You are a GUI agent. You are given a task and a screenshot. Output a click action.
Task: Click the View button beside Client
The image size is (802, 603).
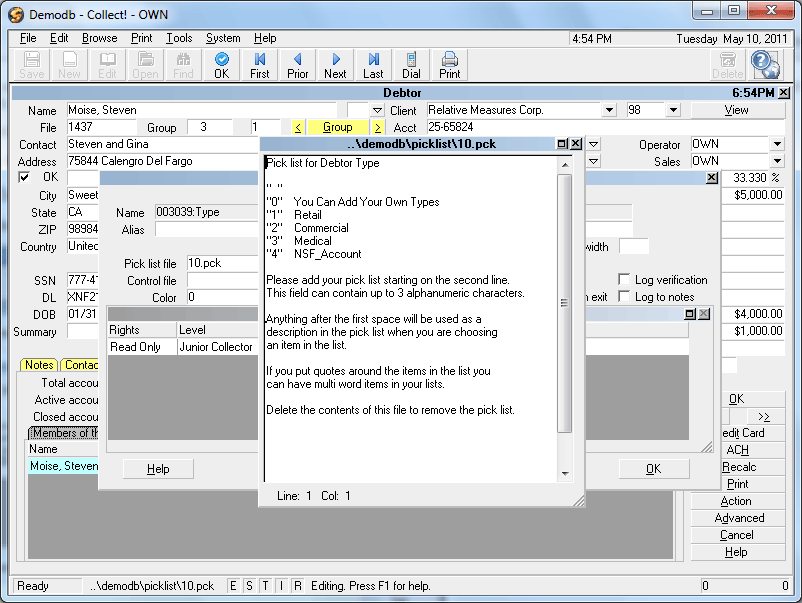[737, 110]
